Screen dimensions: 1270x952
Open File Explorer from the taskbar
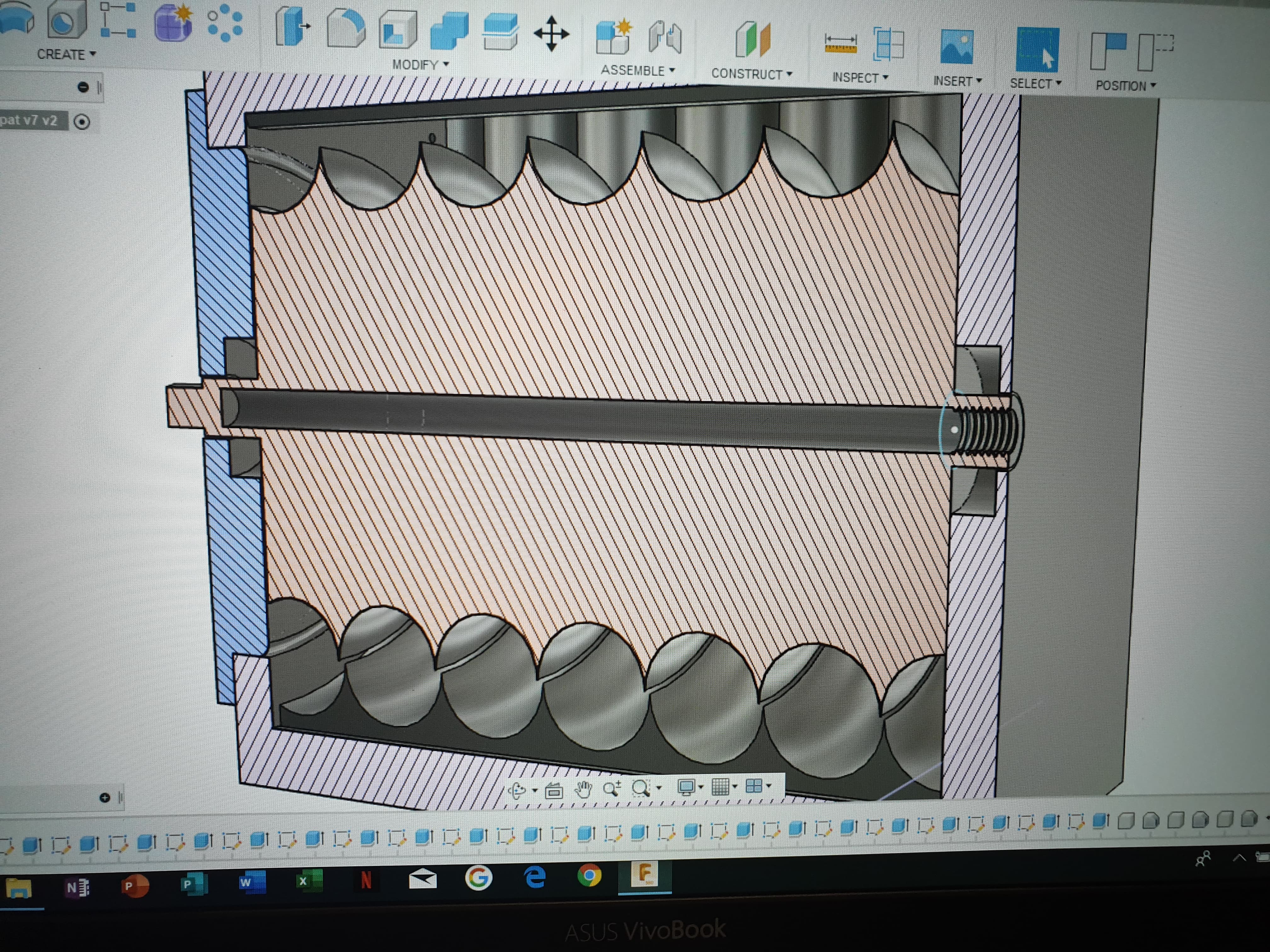19,889
